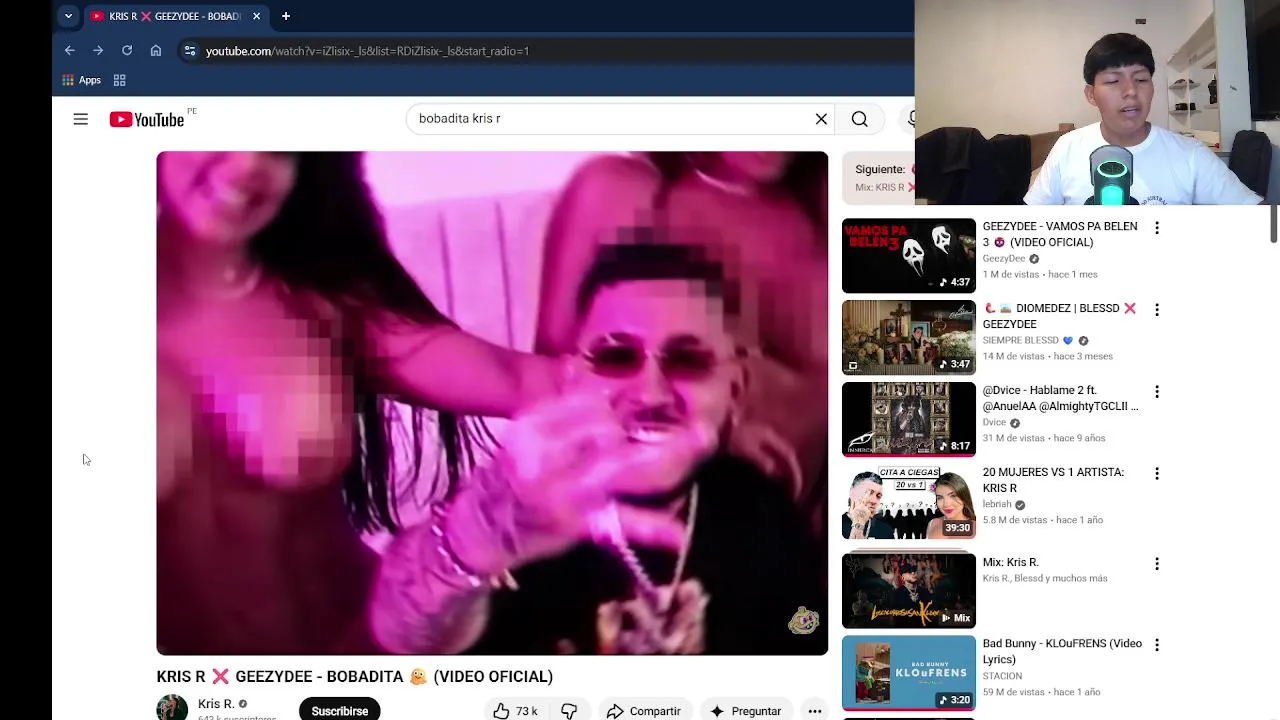Image resolution: width=1280 pixels, height=720 pixels.
Task: Click '31 M de vistas • hace 9 años'
Action: pyautogui.click(x=1043, y=438)
